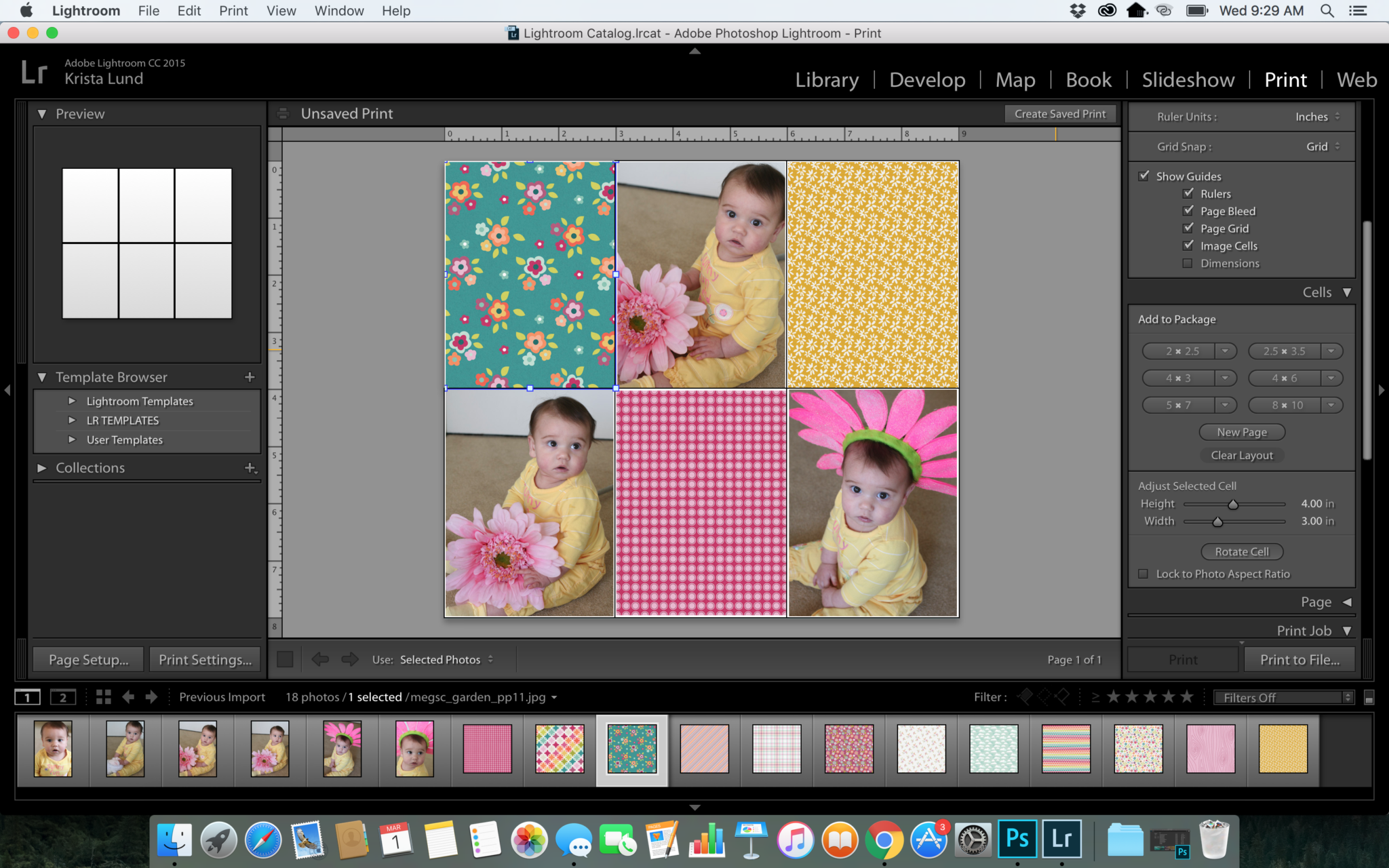This screenshot has width=1389, height=868.
Task: Open Photoshop from the Dock
Action: click(1018, 839)
